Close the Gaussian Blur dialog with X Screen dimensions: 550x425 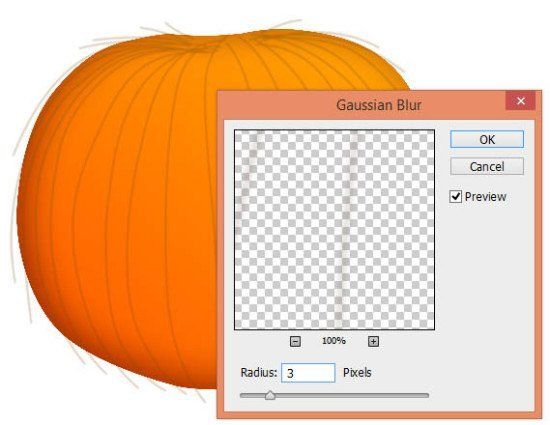click(x=521, y=101)
